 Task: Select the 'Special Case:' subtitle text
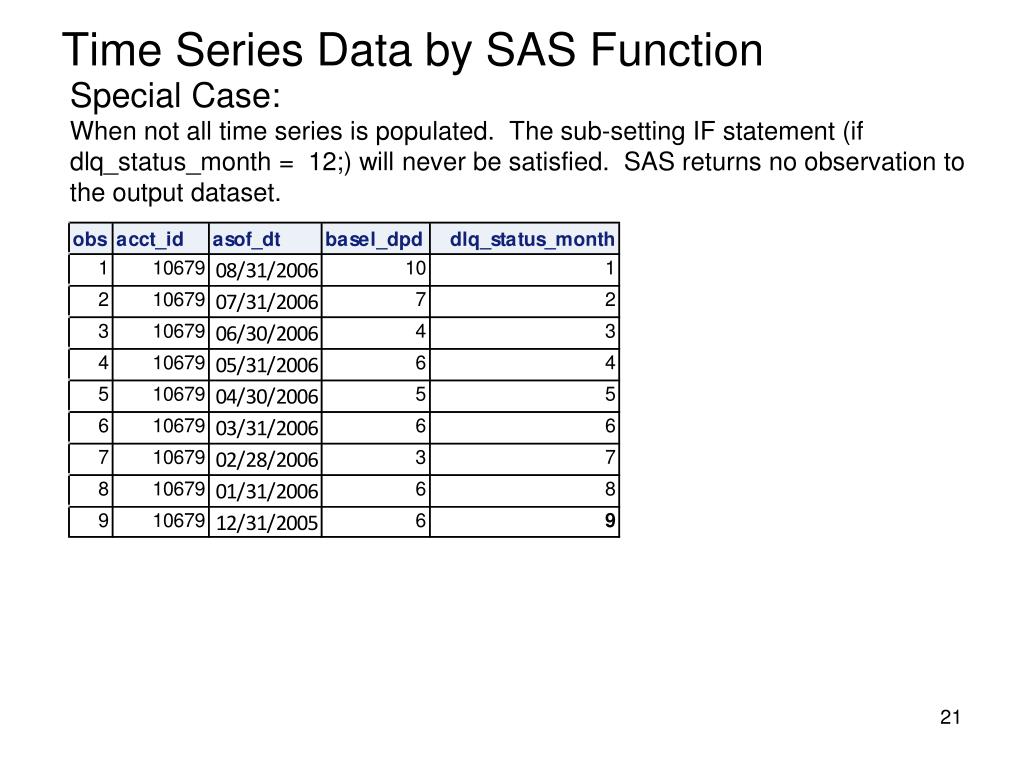tap(175, 96)
